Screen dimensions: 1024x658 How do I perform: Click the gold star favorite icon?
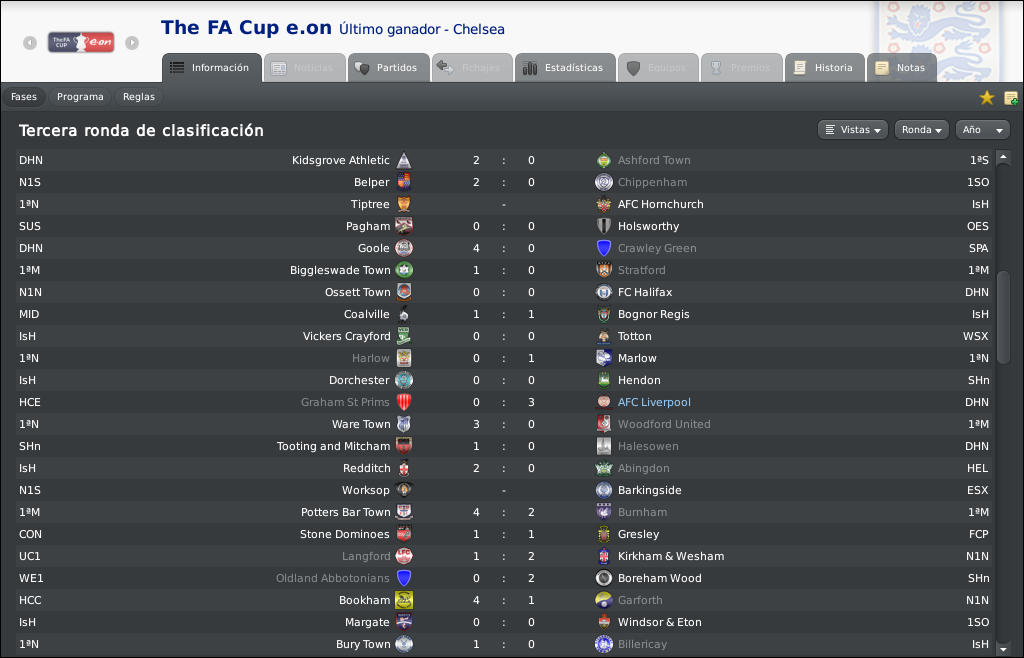[x=986, y=98]
